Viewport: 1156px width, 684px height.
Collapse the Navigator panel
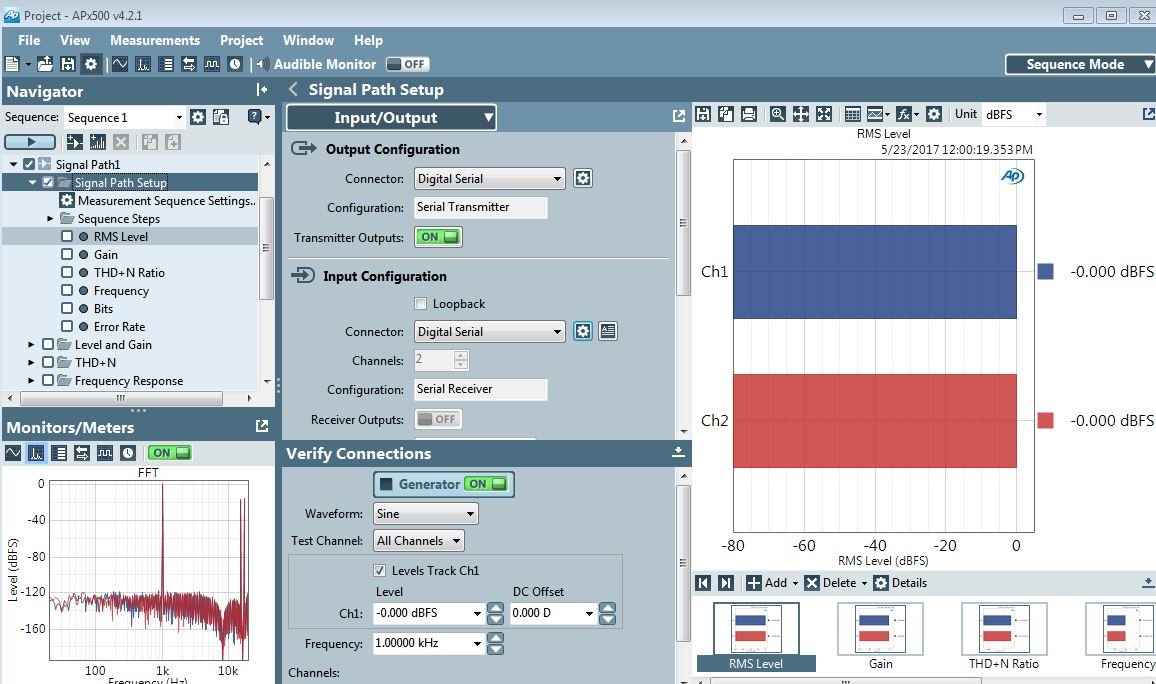pos(262,90)
